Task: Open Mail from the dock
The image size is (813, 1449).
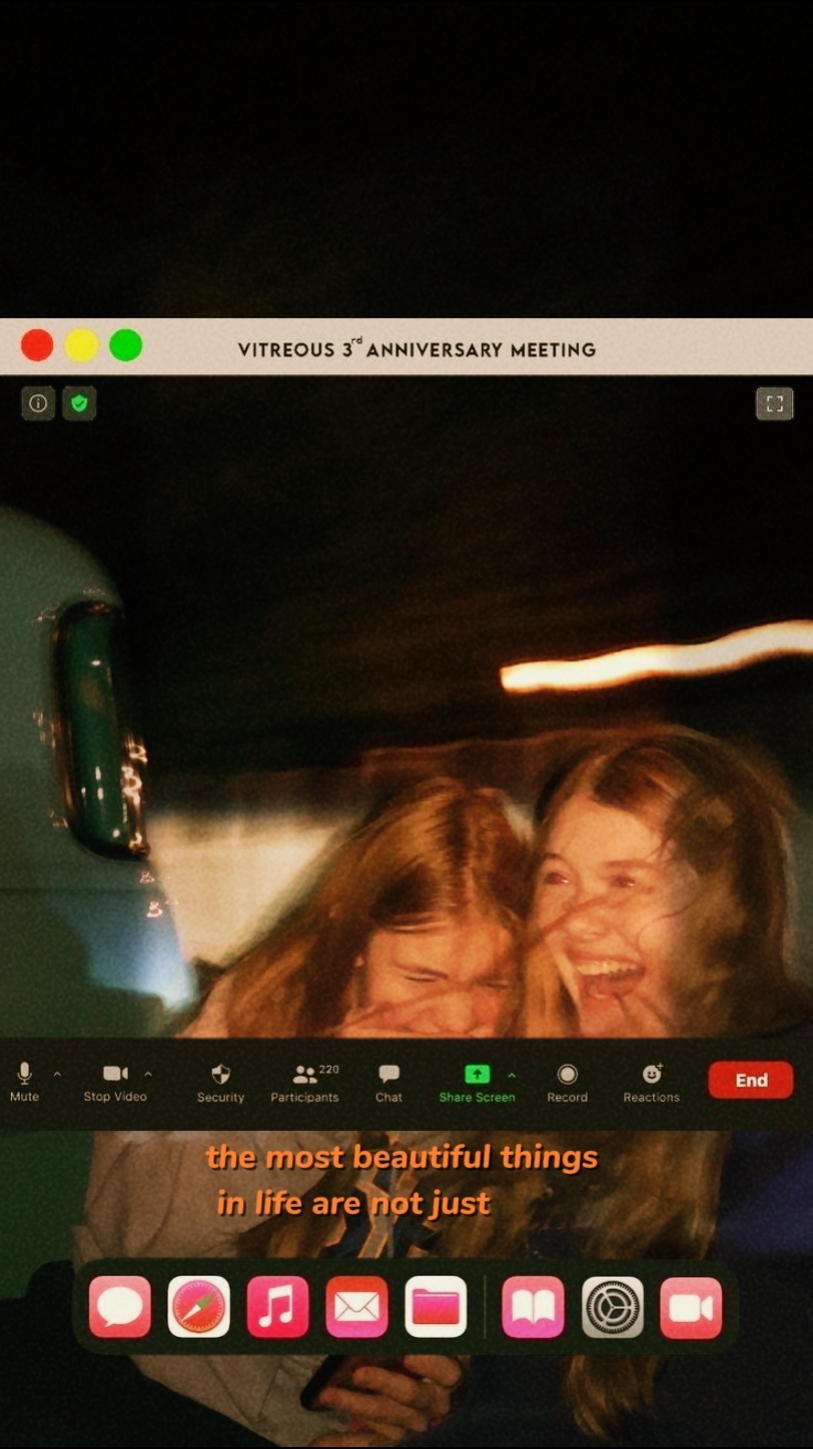Action: 357,1307
